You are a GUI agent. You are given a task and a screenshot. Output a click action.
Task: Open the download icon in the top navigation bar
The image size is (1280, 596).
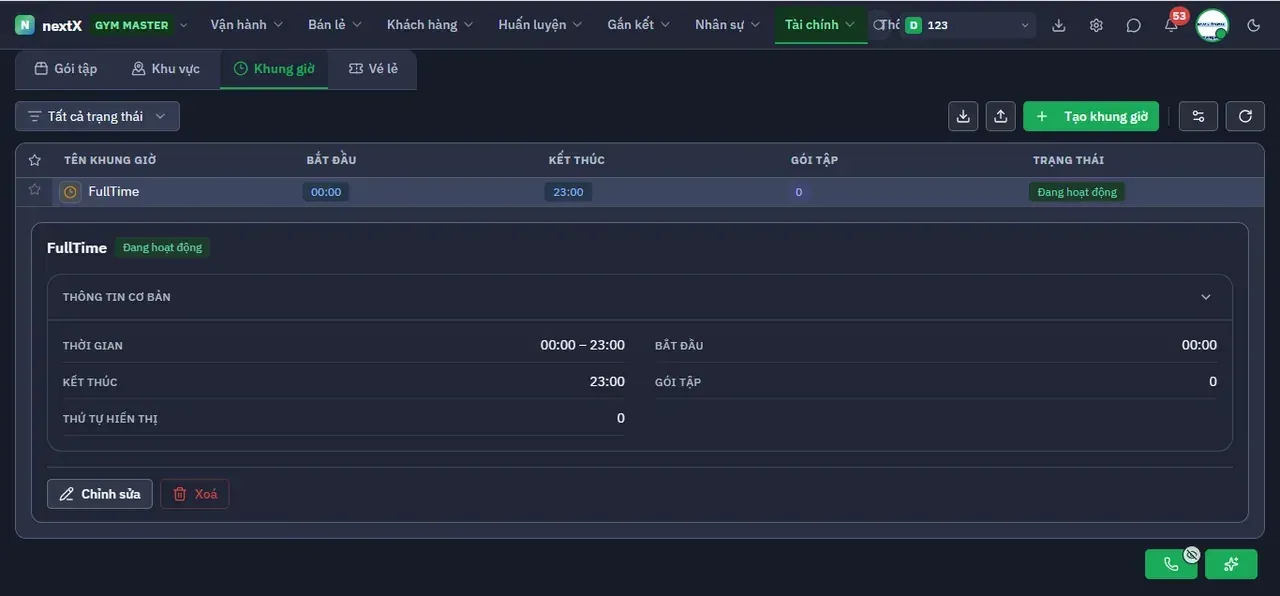tap(1059, 25)
